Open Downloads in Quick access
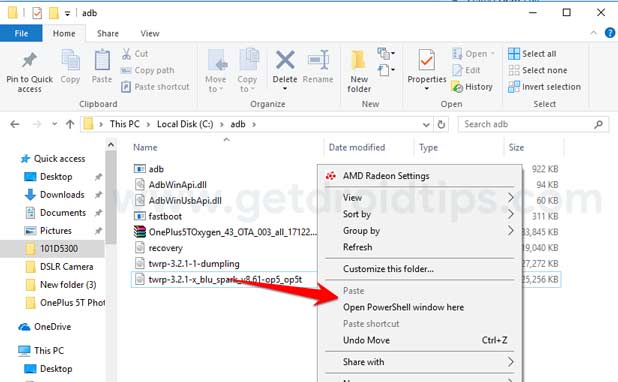The height and width of the screenshot is (382, 618). pos(62,194)
